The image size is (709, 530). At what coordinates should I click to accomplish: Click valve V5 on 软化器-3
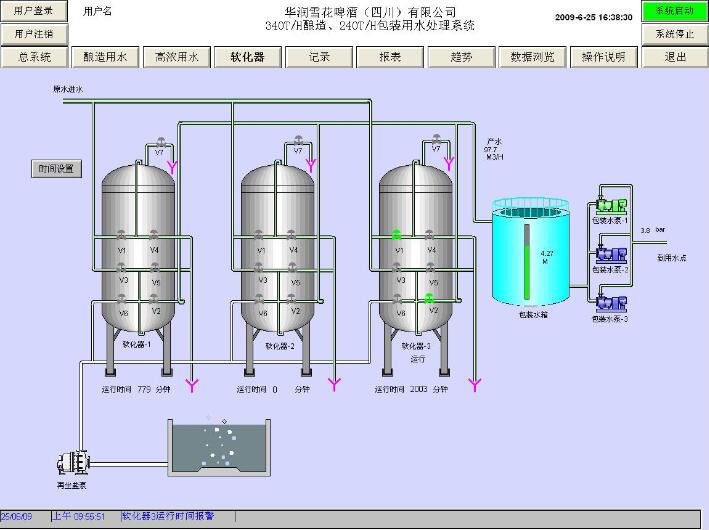(430, 267)
